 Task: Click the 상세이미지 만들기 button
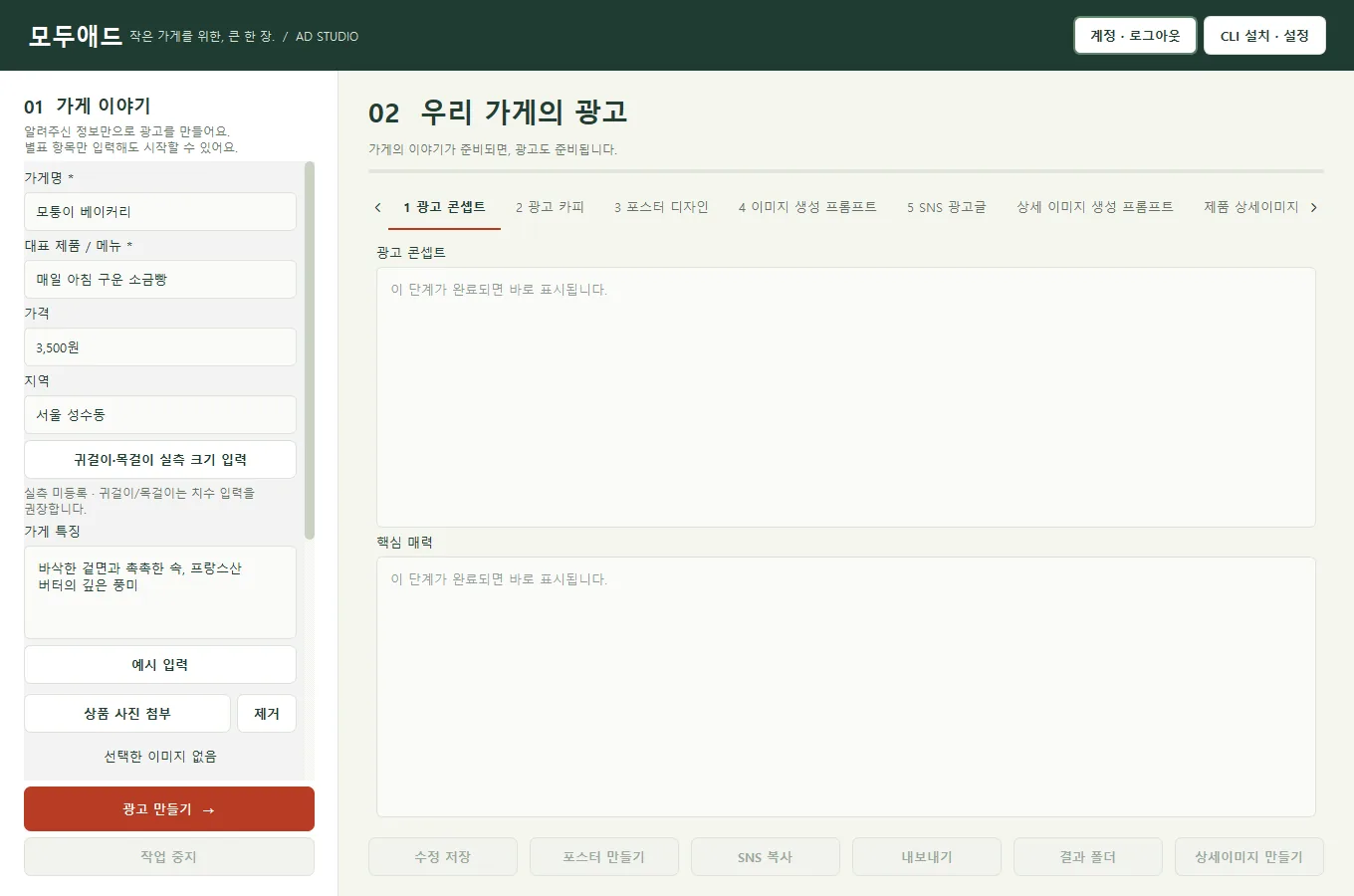(x=1249, y=856)
